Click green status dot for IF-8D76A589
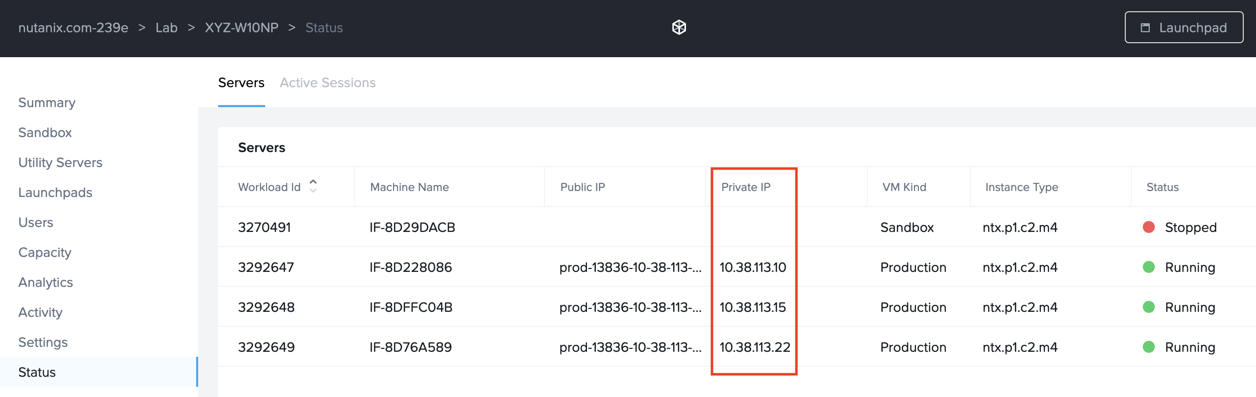Screen dimensions: 1256x397 1149,347
